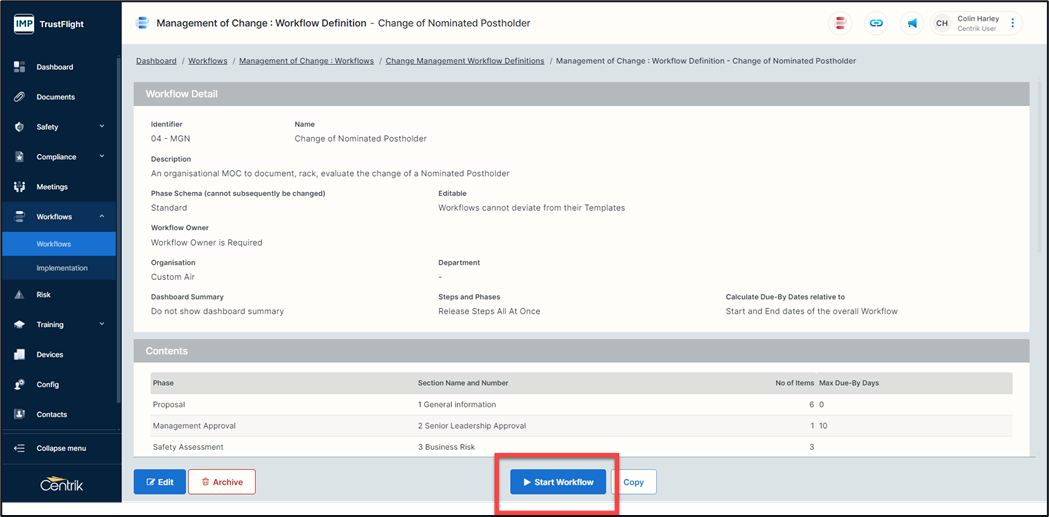
Task: Click the Config gear icon in sidebar
Action: tap(19, 385)
